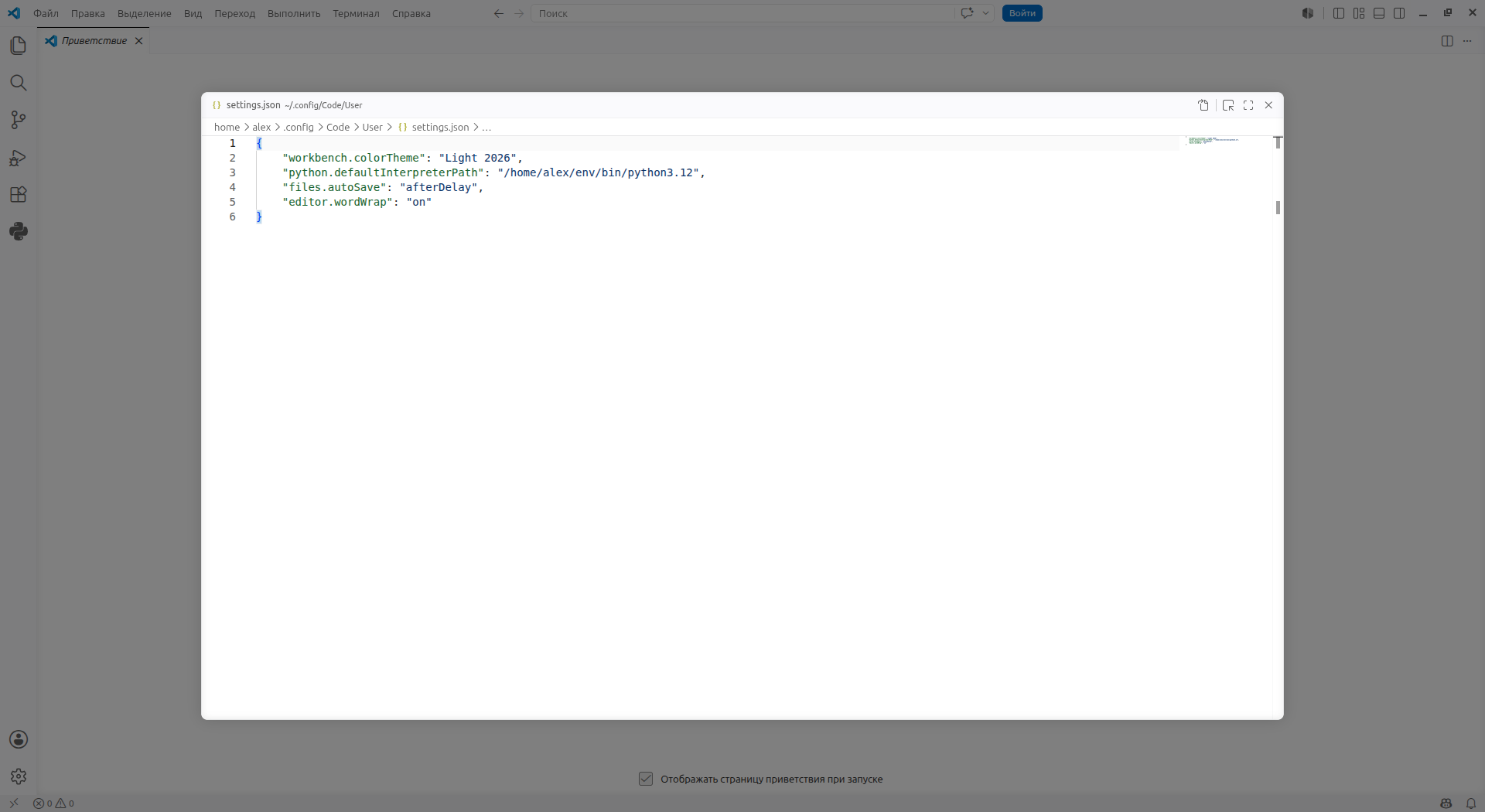
Task: Click the Copilot chat icon beside search
Action: click(967, 13)
